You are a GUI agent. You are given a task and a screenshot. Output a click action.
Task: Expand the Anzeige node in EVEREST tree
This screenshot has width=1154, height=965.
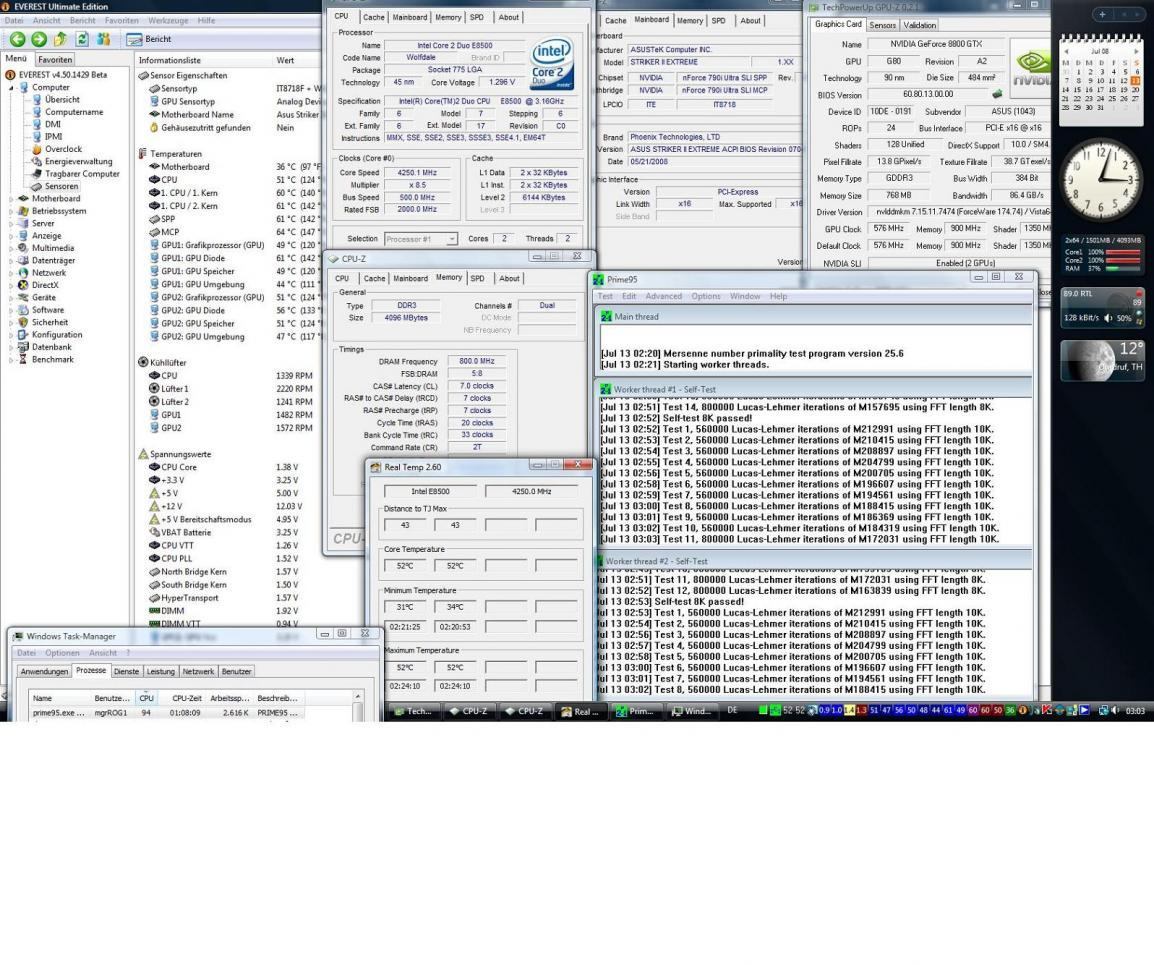(11, 236)
